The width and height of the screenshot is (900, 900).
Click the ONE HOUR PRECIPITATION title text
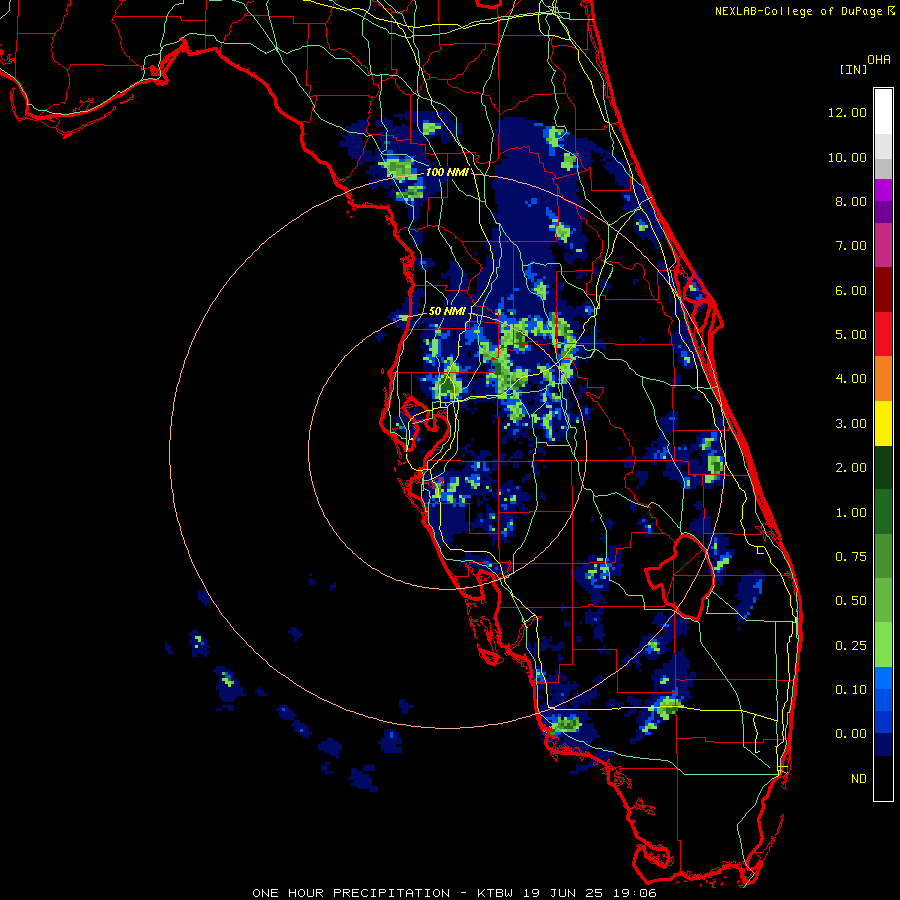351,893
